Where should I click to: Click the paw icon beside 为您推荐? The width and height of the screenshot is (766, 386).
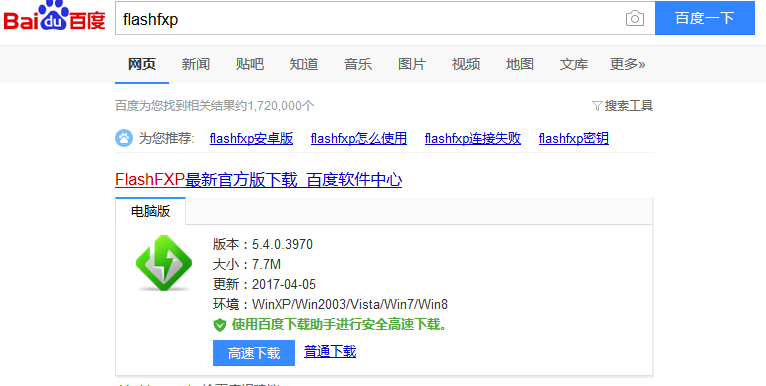[124, 138]
